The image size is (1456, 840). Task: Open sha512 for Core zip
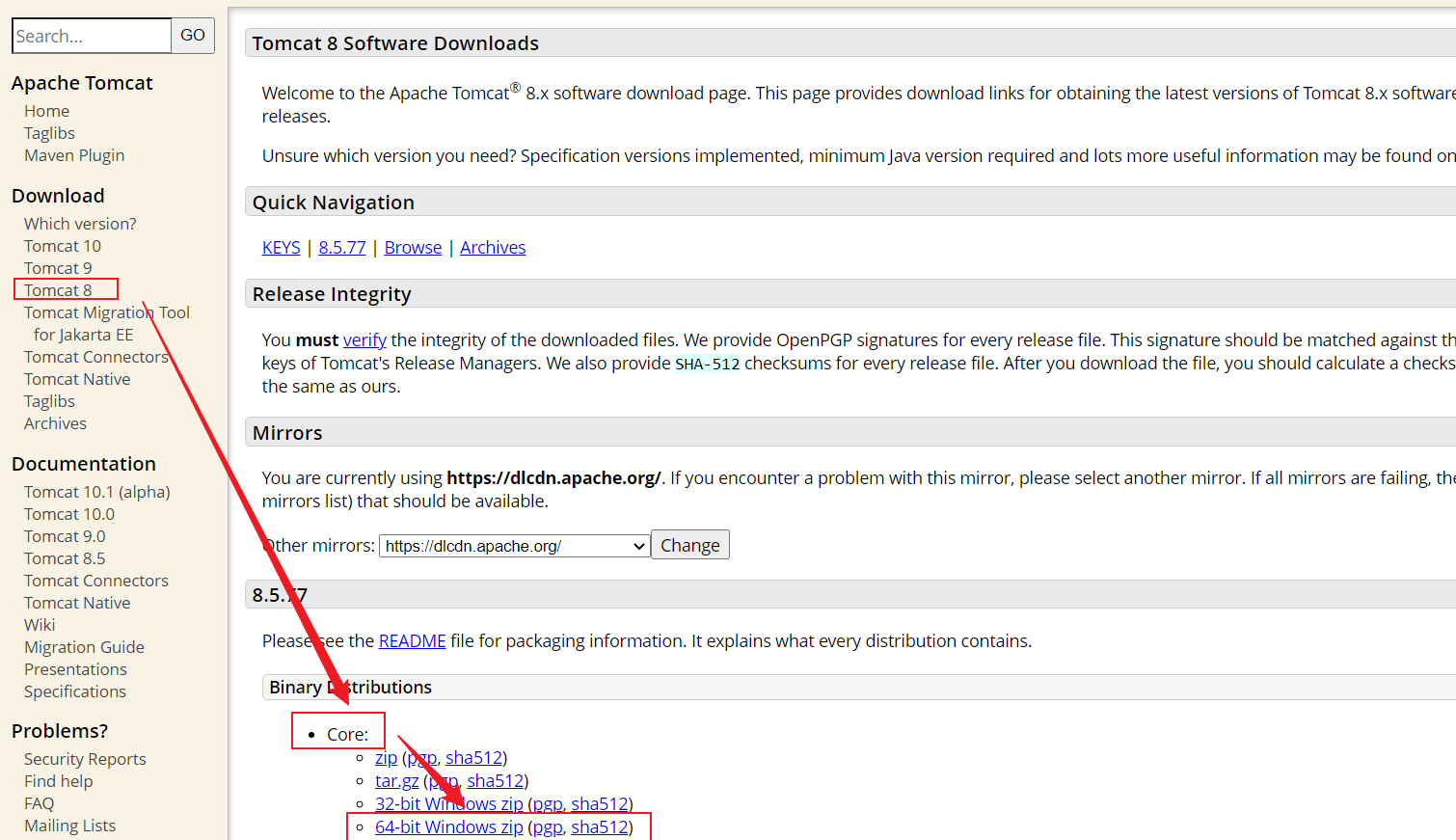pyautogui.click(x=473, y=758)
